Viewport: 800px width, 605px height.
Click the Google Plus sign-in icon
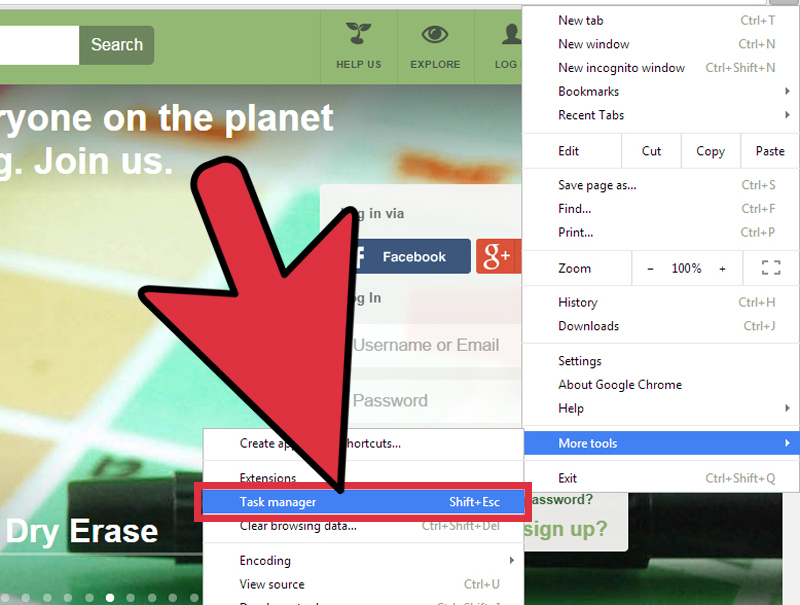coord(498,256)
